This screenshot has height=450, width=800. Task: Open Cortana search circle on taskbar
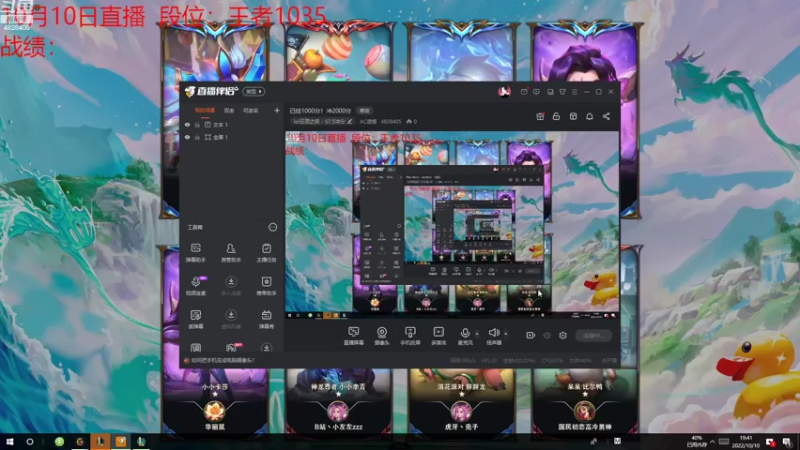30,441
